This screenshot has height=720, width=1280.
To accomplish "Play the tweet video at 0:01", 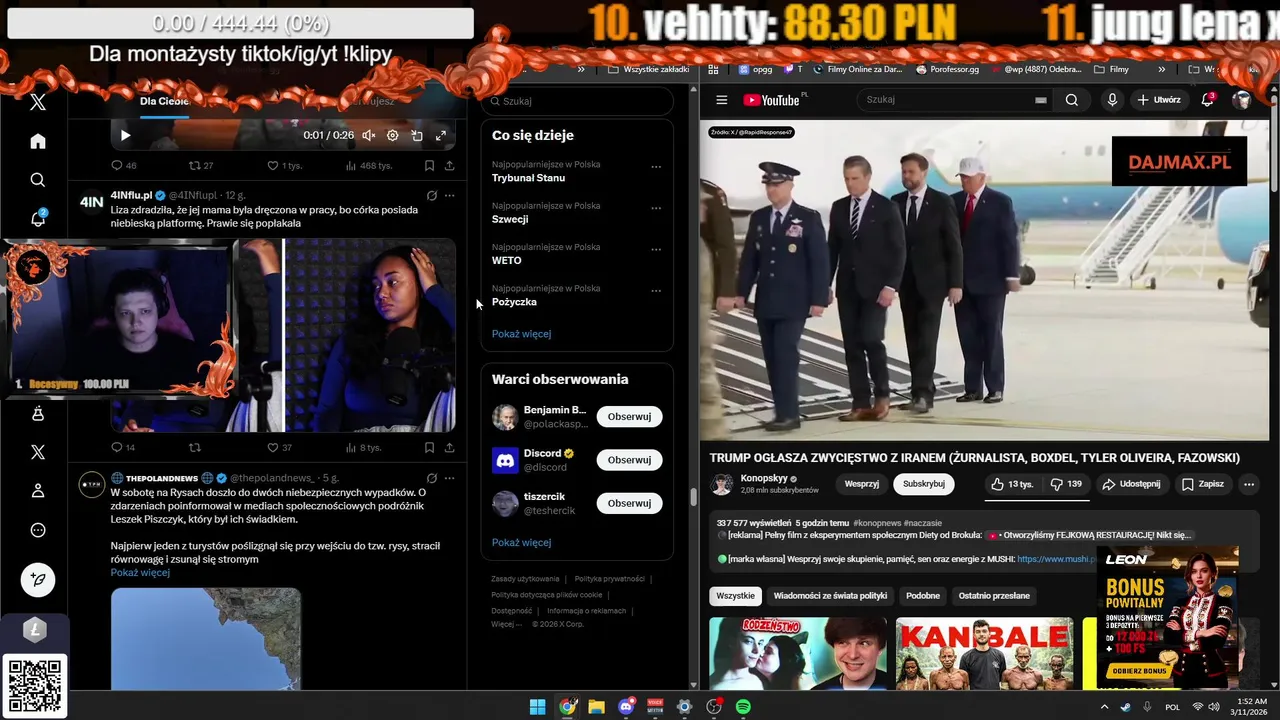I will [x=125, y=135].
